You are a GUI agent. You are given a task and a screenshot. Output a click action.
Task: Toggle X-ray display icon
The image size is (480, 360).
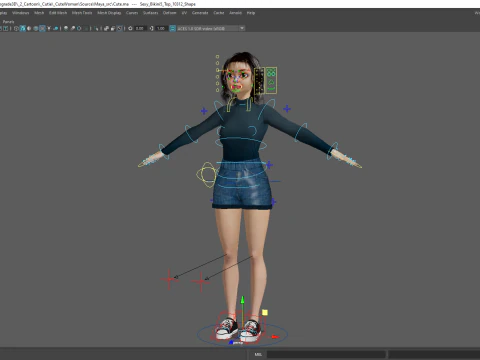pyautogui.click(x=106, y=28)
